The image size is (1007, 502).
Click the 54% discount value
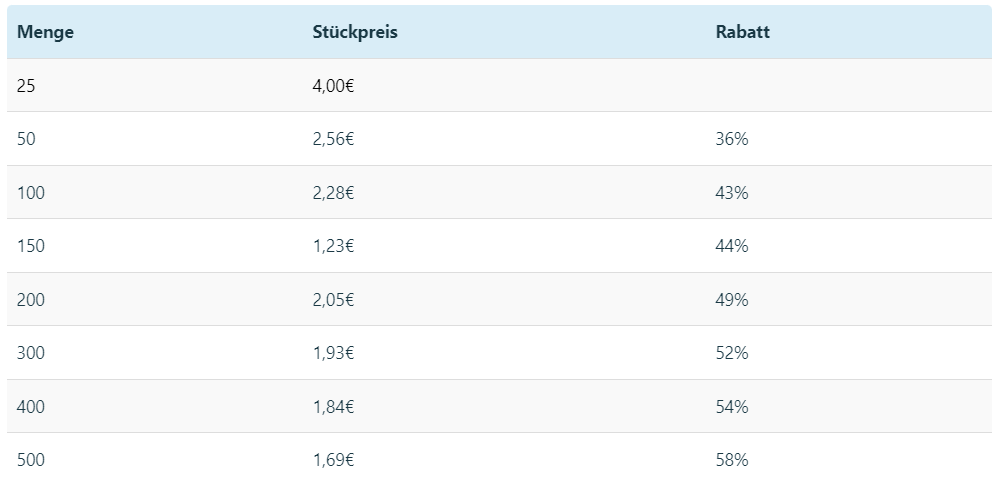[x=732, y=406]
